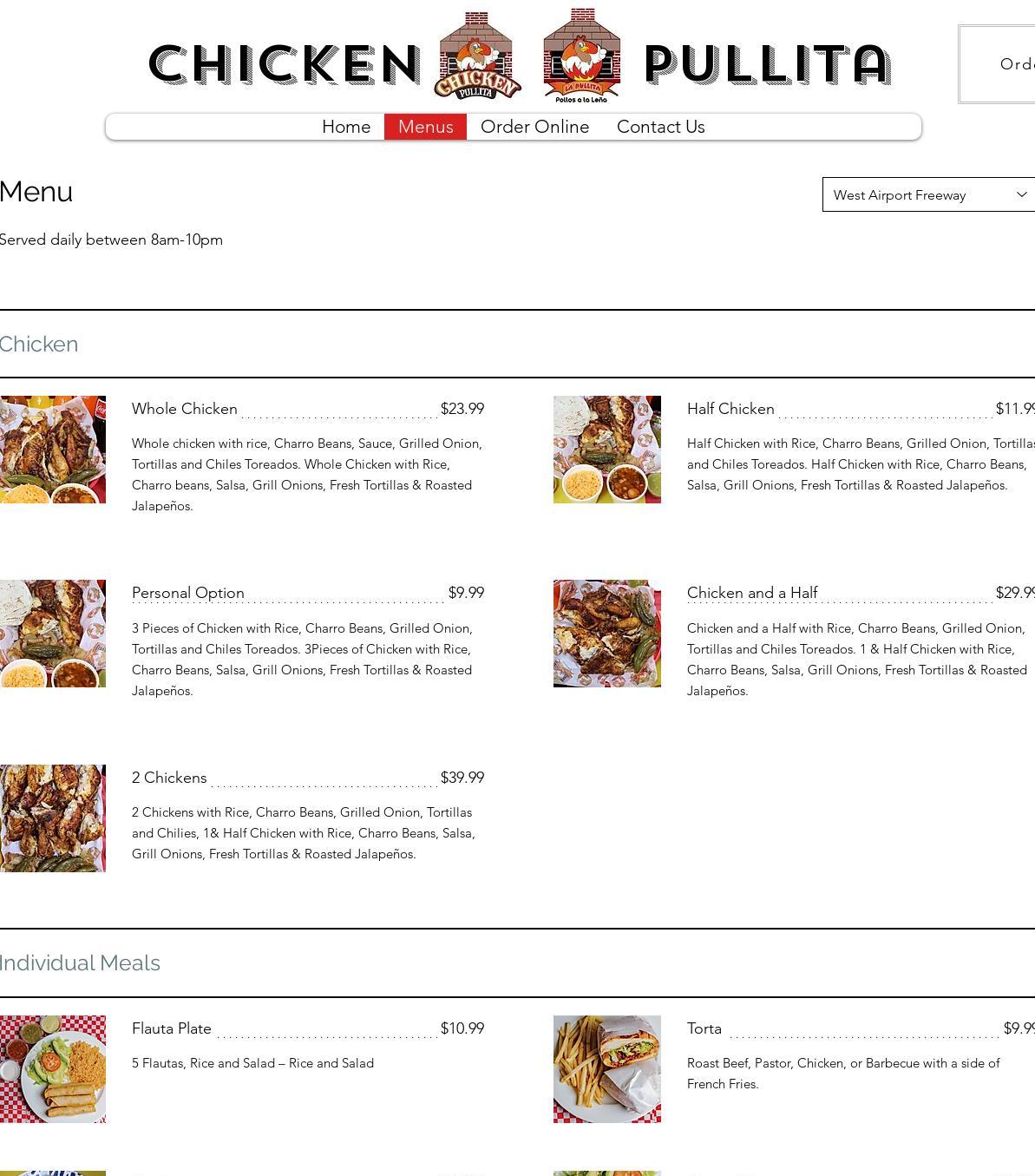The image size is (1035, 1176).
Task: Click the Torta item title
Action: click(704, 1028)
